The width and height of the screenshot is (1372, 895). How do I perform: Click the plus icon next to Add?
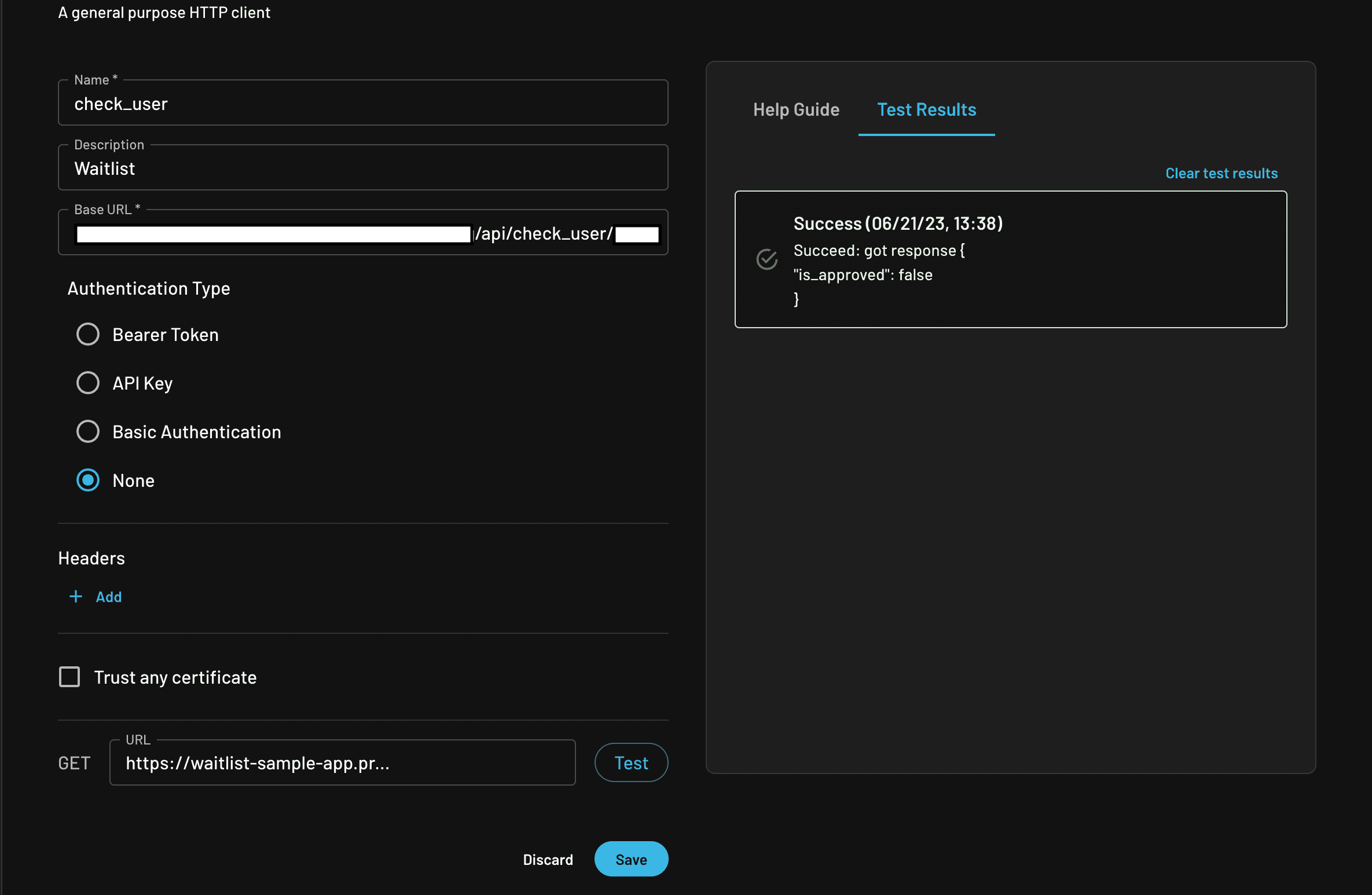76,597
